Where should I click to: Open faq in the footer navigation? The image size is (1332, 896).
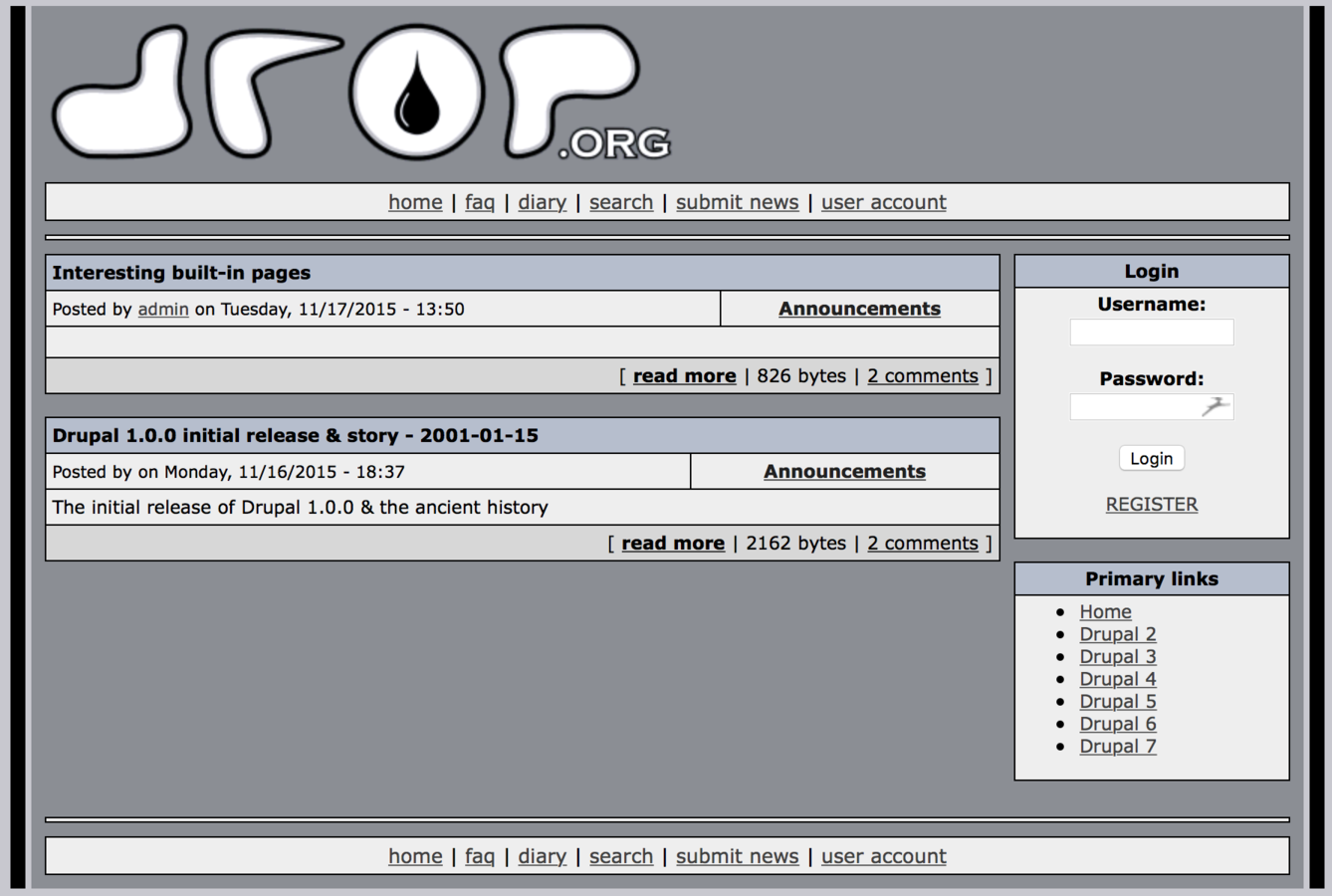point(480,856)
